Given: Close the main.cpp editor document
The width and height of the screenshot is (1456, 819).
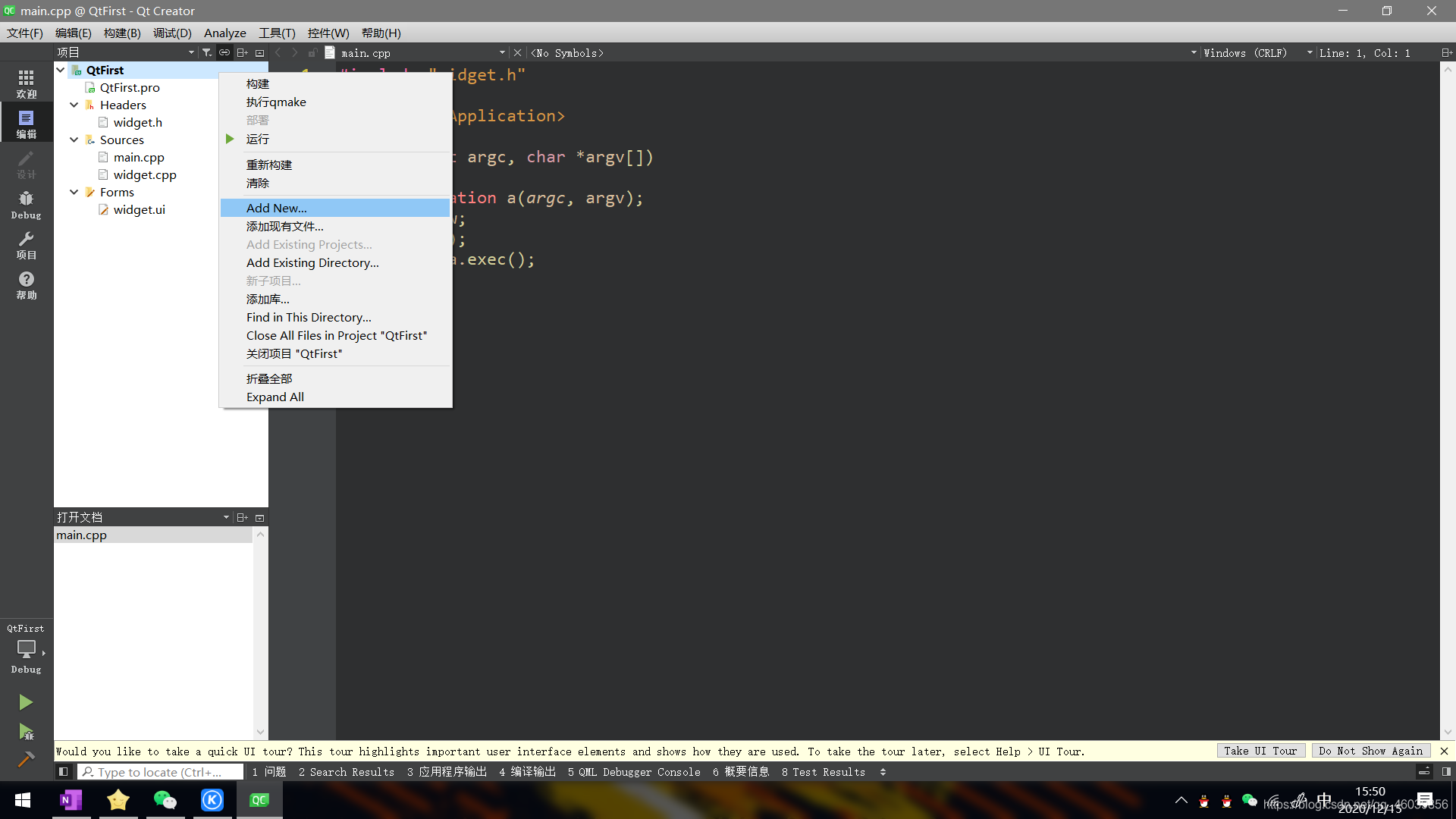Looking at the screenshot, I should click(517, 52).
